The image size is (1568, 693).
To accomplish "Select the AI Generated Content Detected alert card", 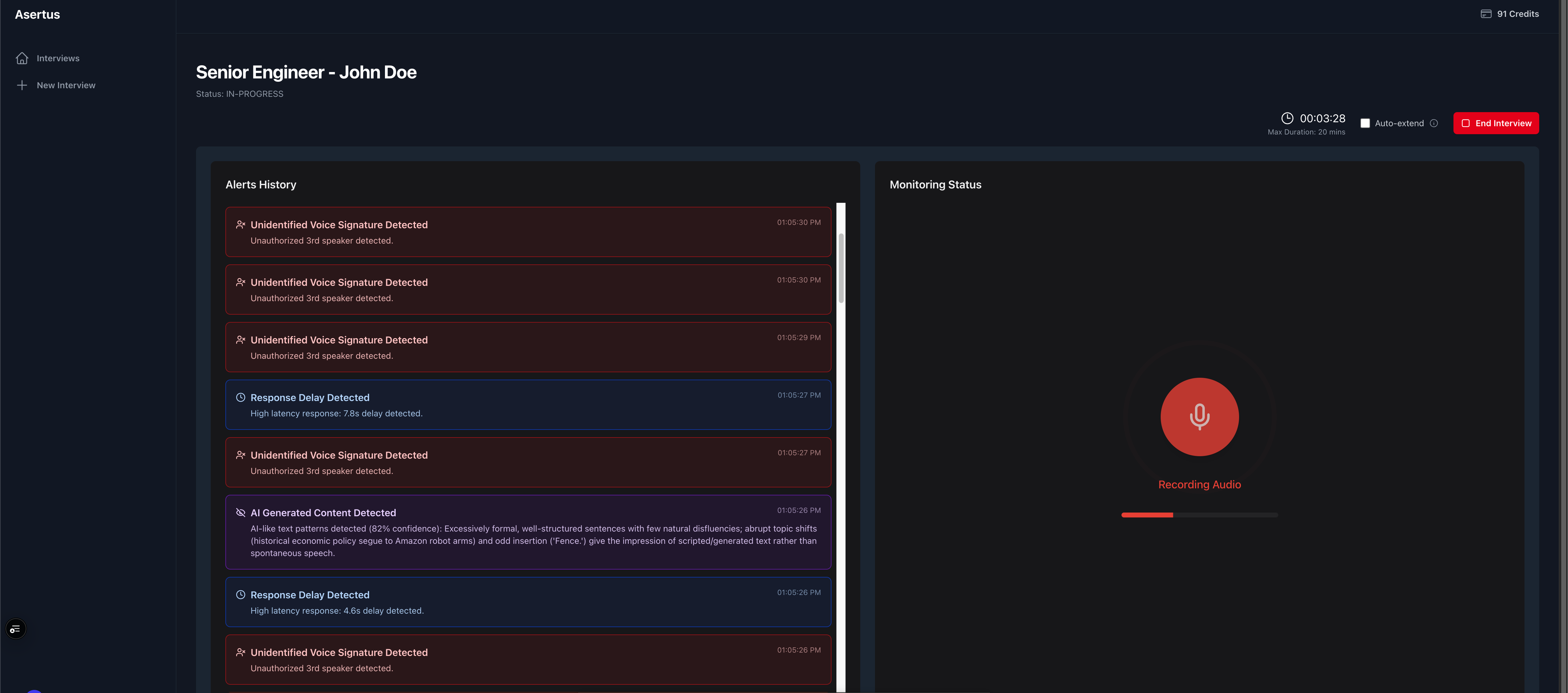I will pos(528,532).
